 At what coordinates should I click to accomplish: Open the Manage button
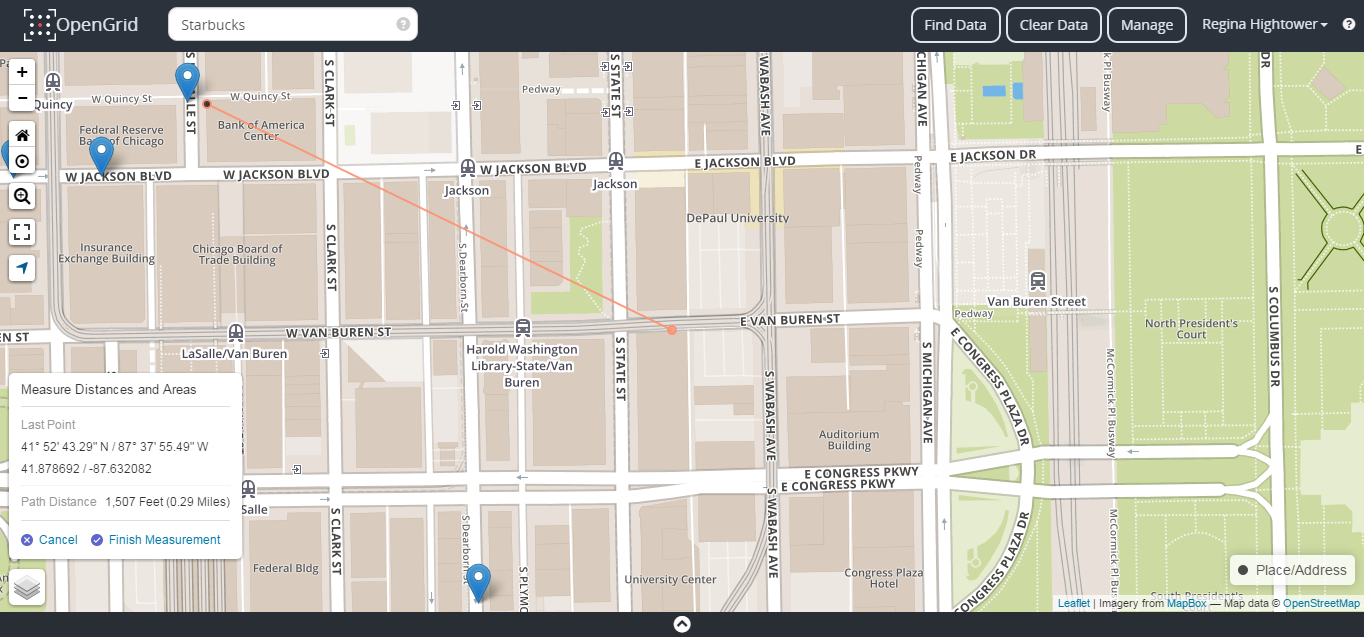coord(1147,25)
